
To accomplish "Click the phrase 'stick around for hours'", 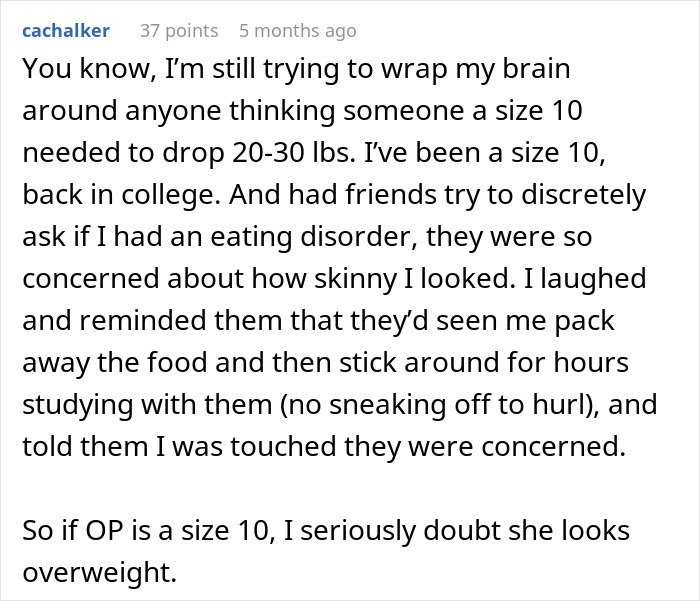I will click(x=484, y=363).
